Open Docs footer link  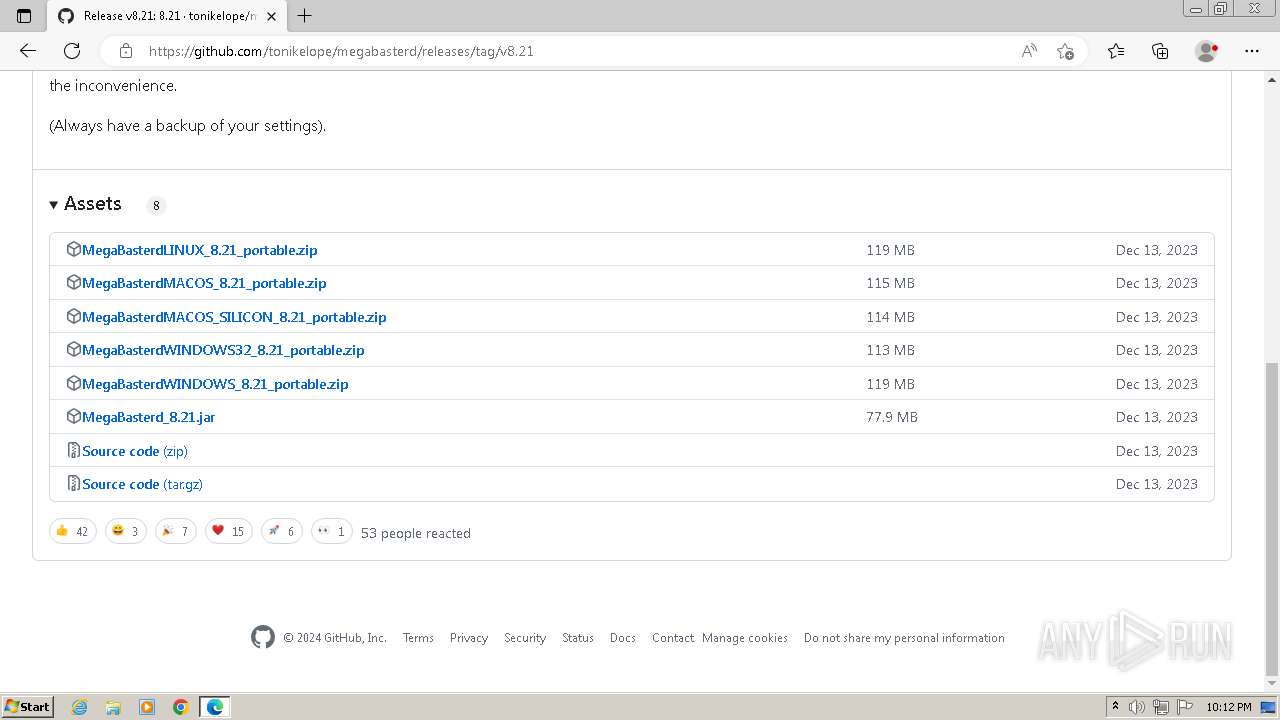623,638
